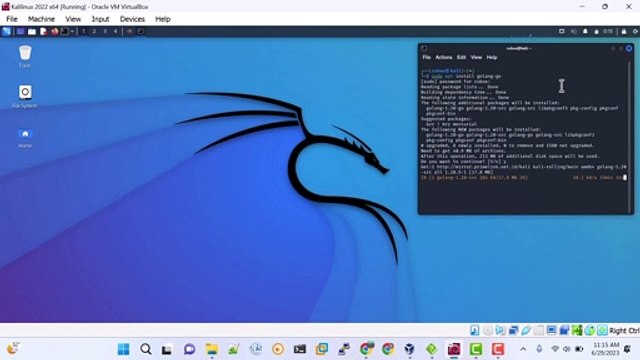The image size is (640, 360).
Task: Open Wi-Fi network tray icon
Action: (x=555, y=349)
